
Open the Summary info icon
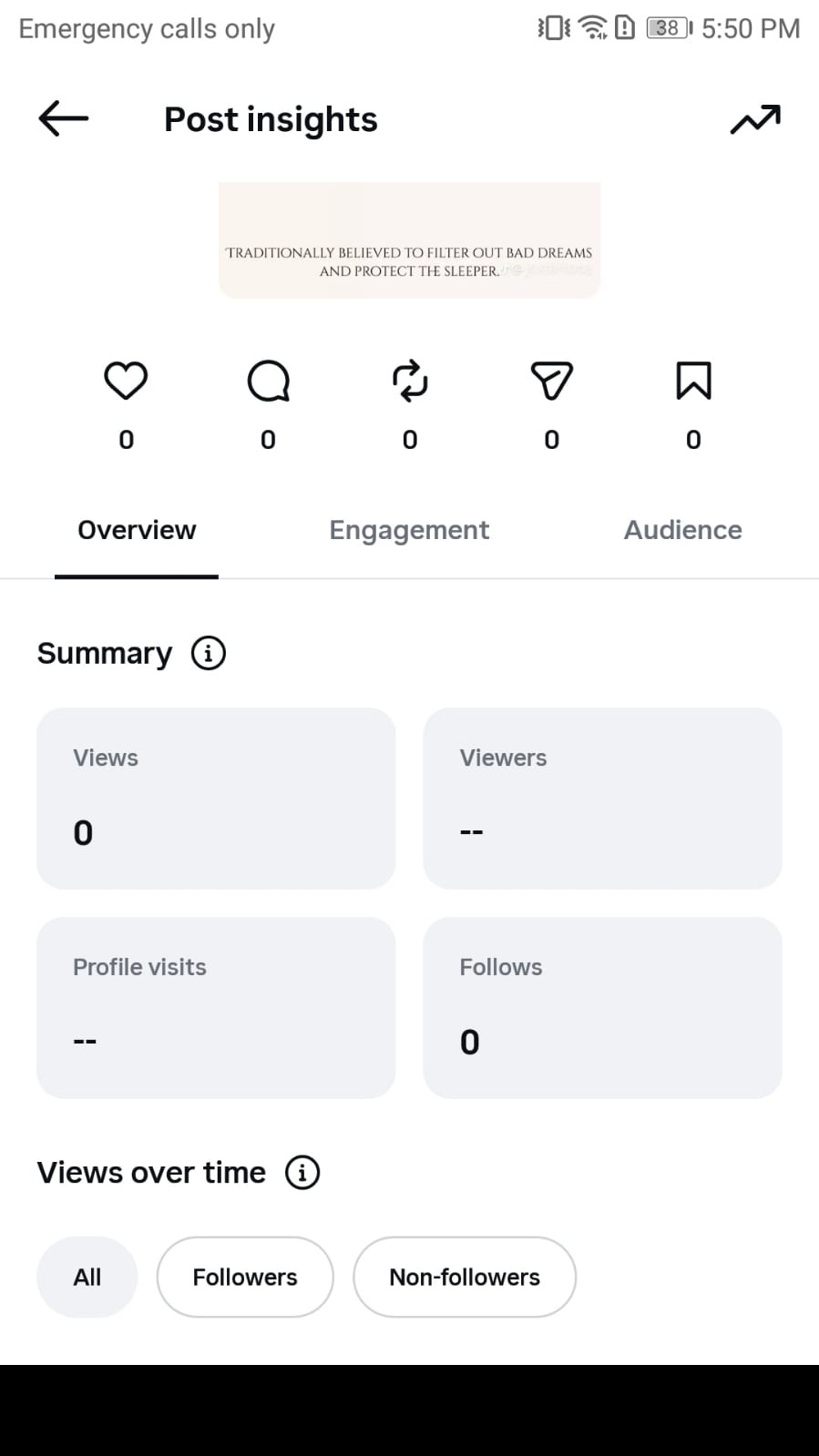pos(209,653)
